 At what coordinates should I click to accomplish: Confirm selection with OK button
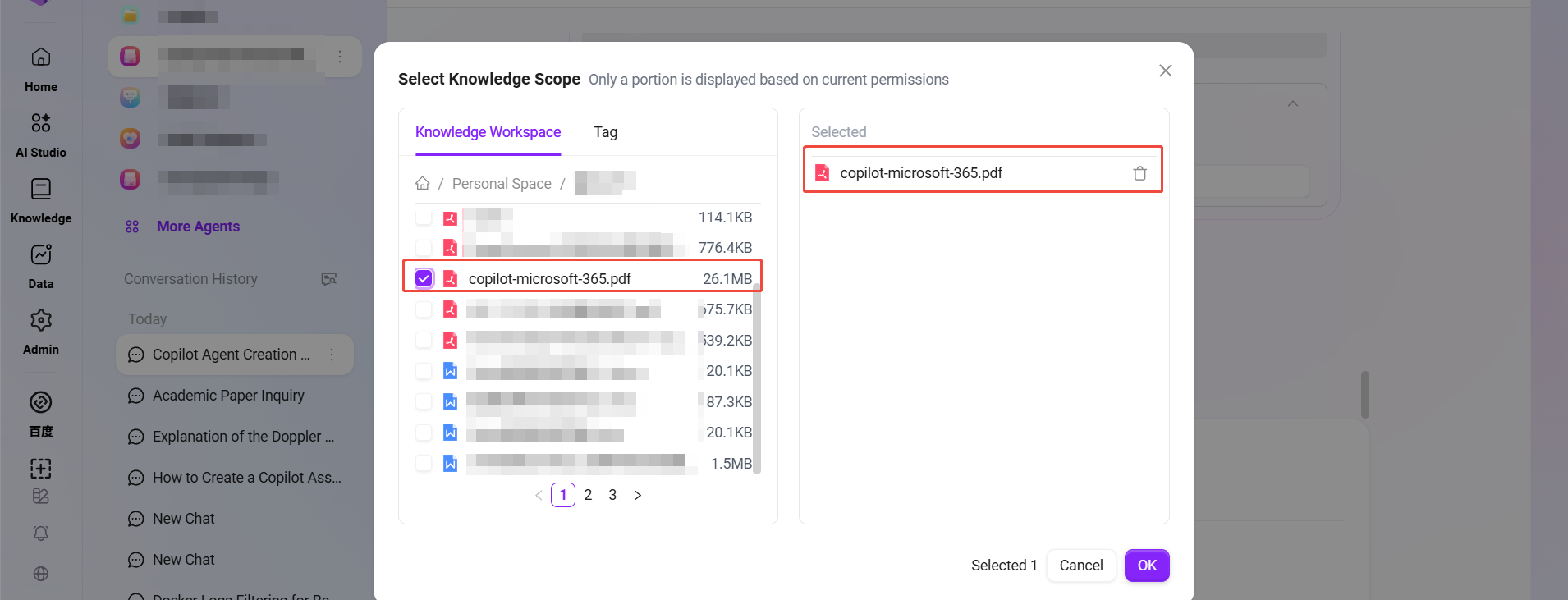click(x=1147, y=566)
